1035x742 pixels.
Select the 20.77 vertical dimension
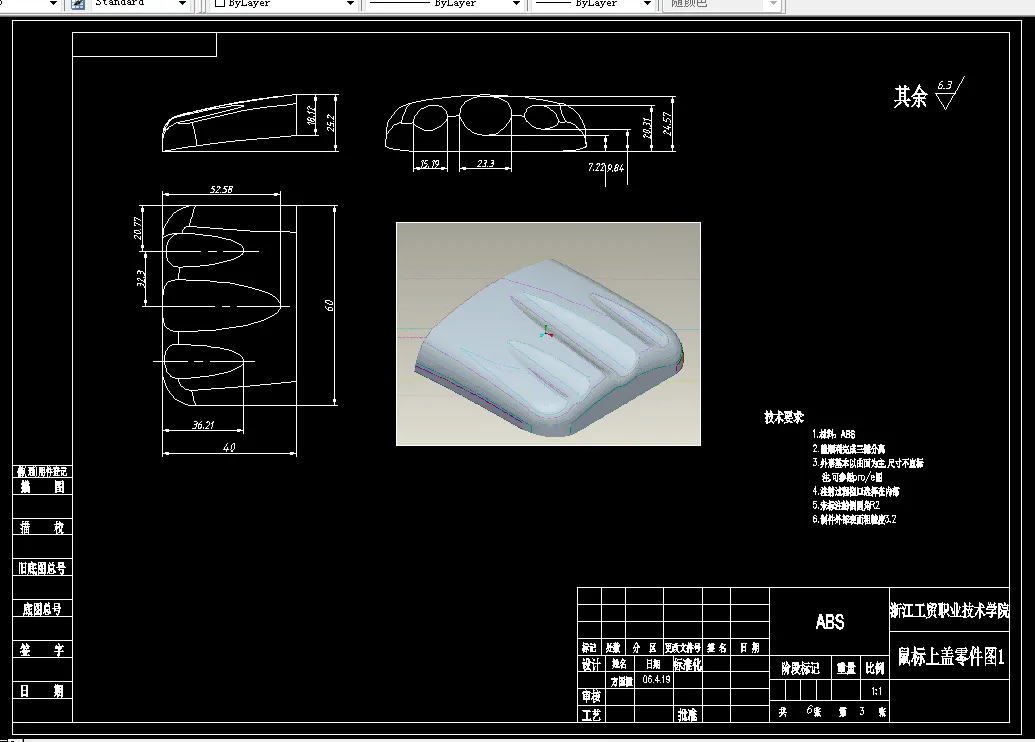tap(138, 228)
